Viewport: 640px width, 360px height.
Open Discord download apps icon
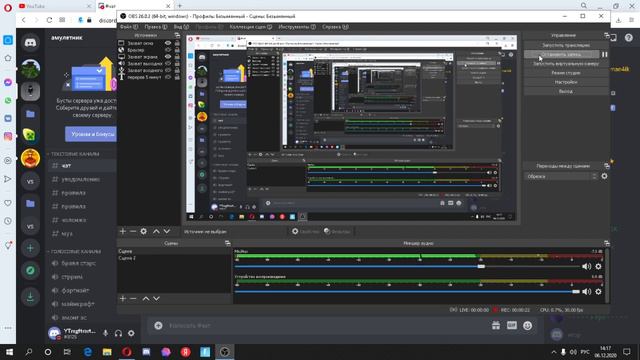(x=30, y=297)
